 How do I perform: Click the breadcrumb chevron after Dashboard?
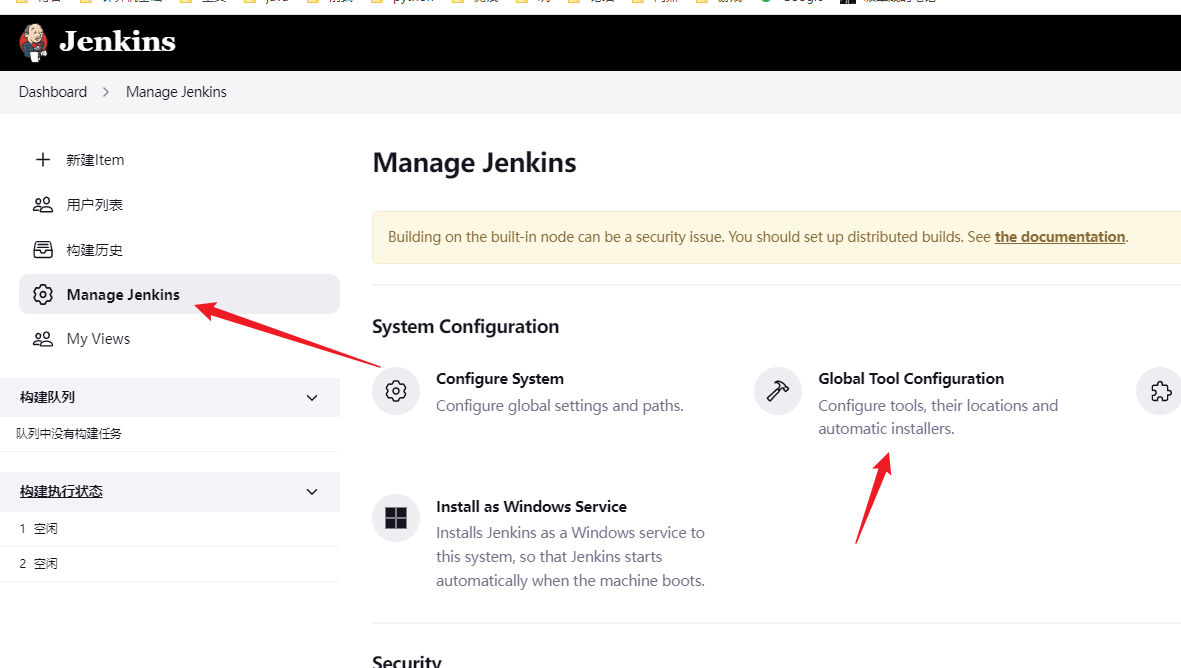pos(106,92)
